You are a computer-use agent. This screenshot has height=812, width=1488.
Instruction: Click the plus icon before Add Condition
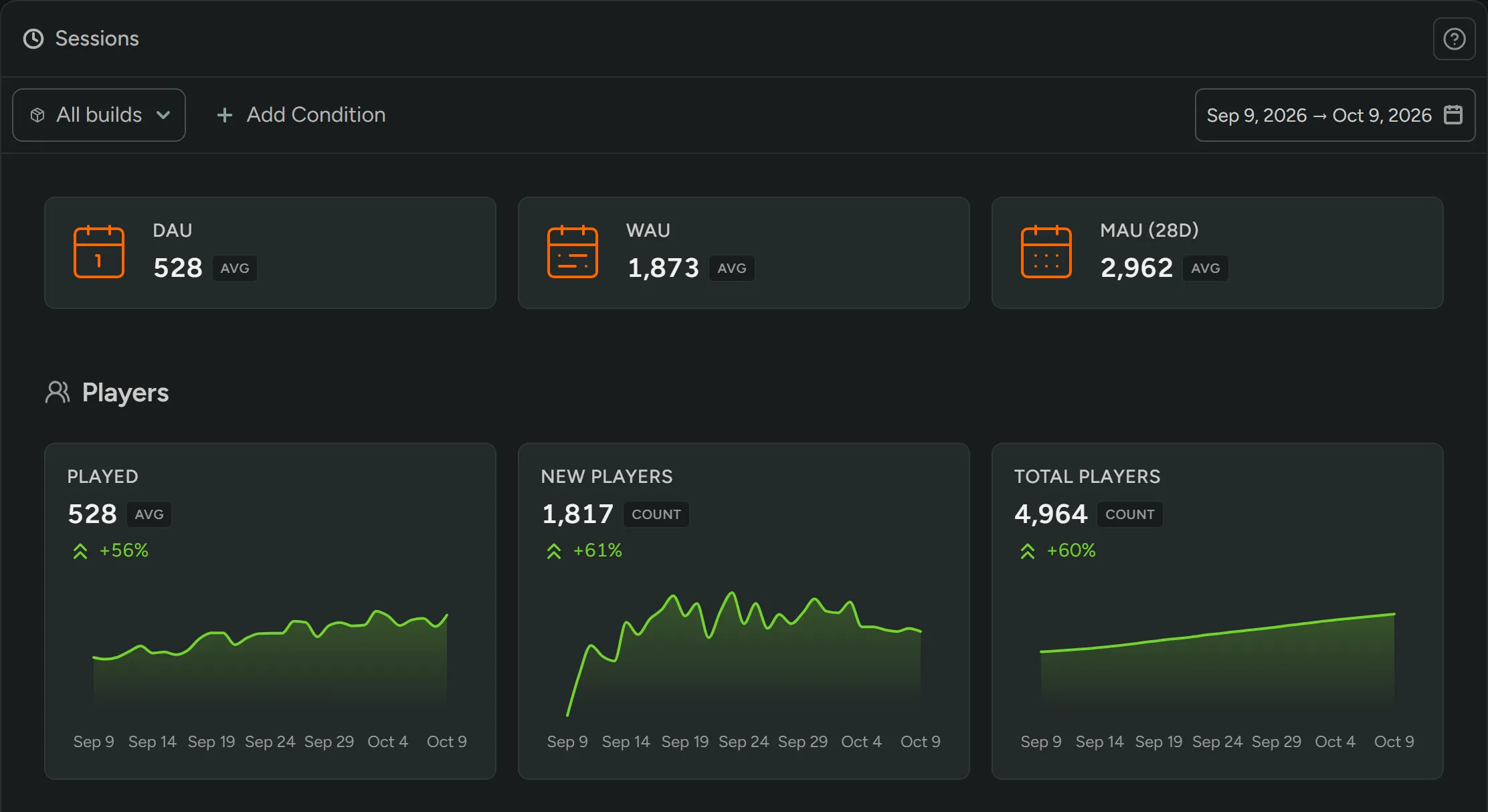(225, 115)
